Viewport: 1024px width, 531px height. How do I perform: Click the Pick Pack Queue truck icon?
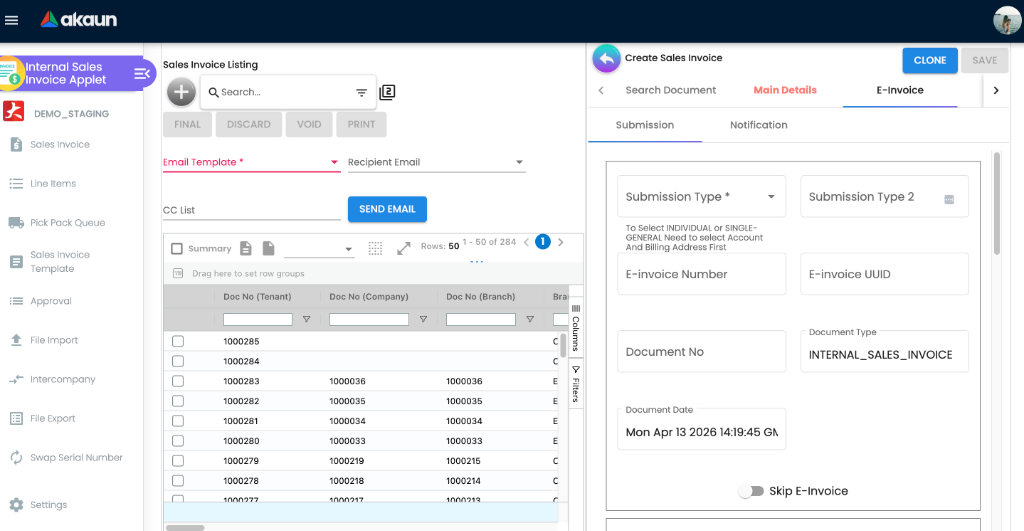(x=16, y=223)
